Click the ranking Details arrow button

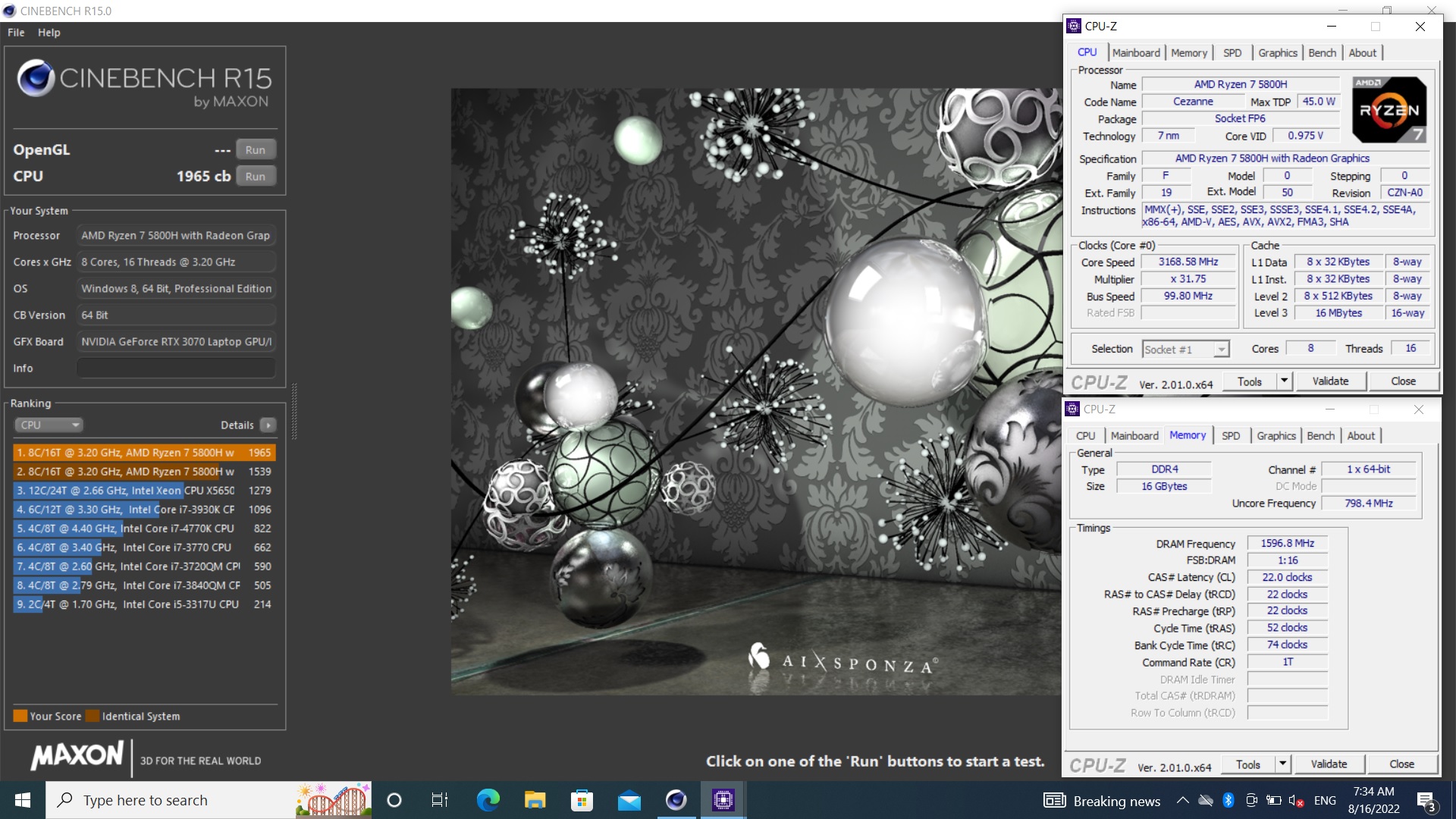[x=268, y=425]
